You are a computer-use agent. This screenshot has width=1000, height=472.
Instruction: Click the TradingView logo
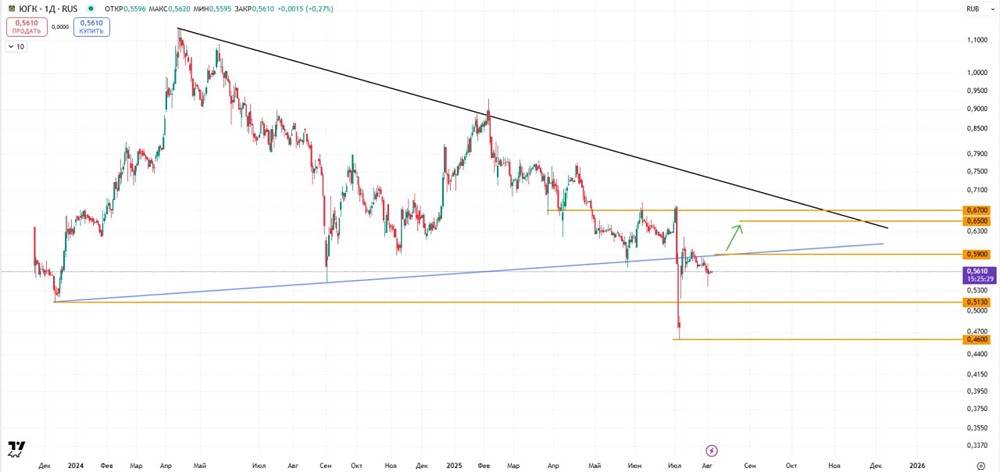(16, 449)
